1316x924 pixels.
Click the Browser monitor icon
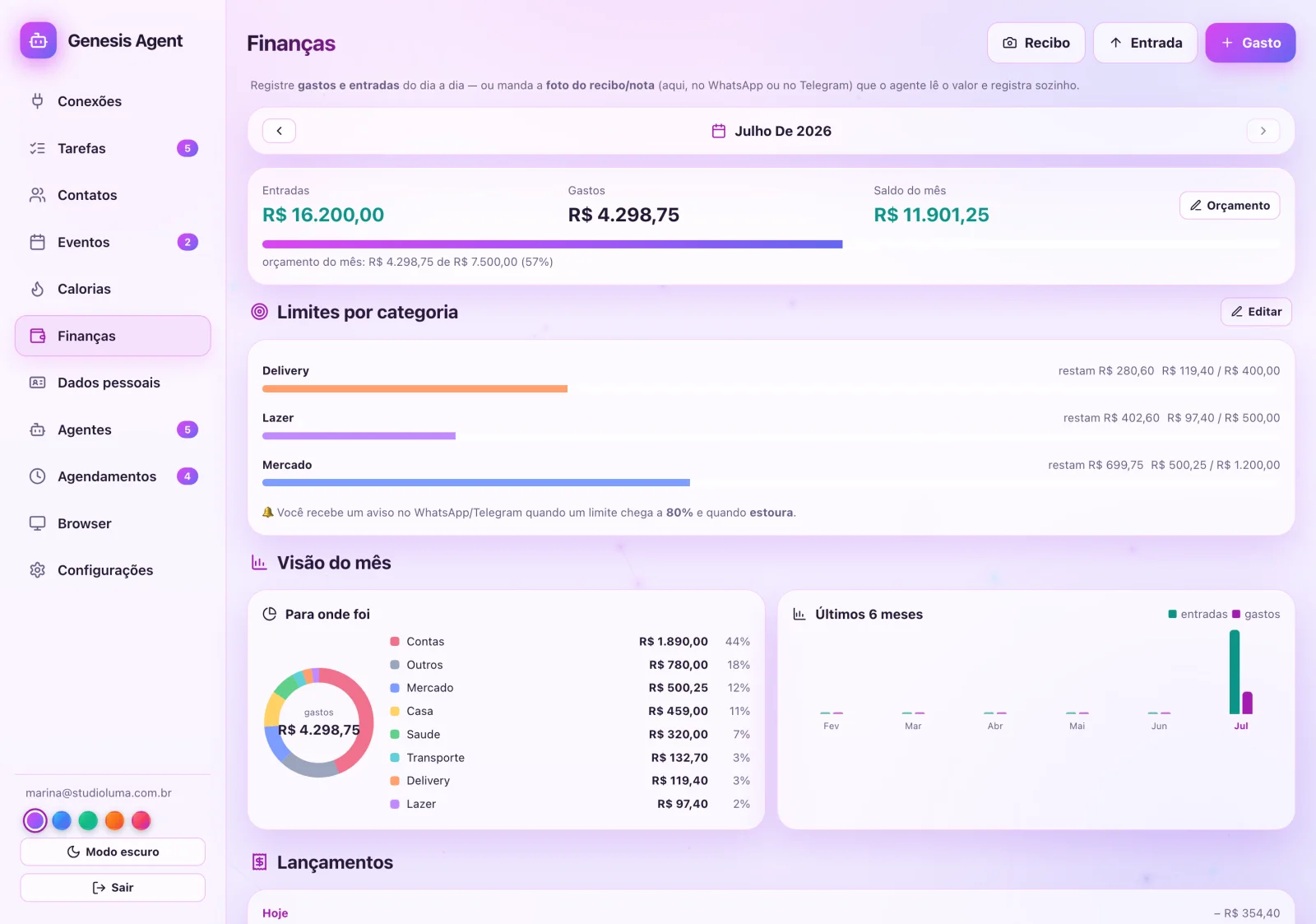38,523
